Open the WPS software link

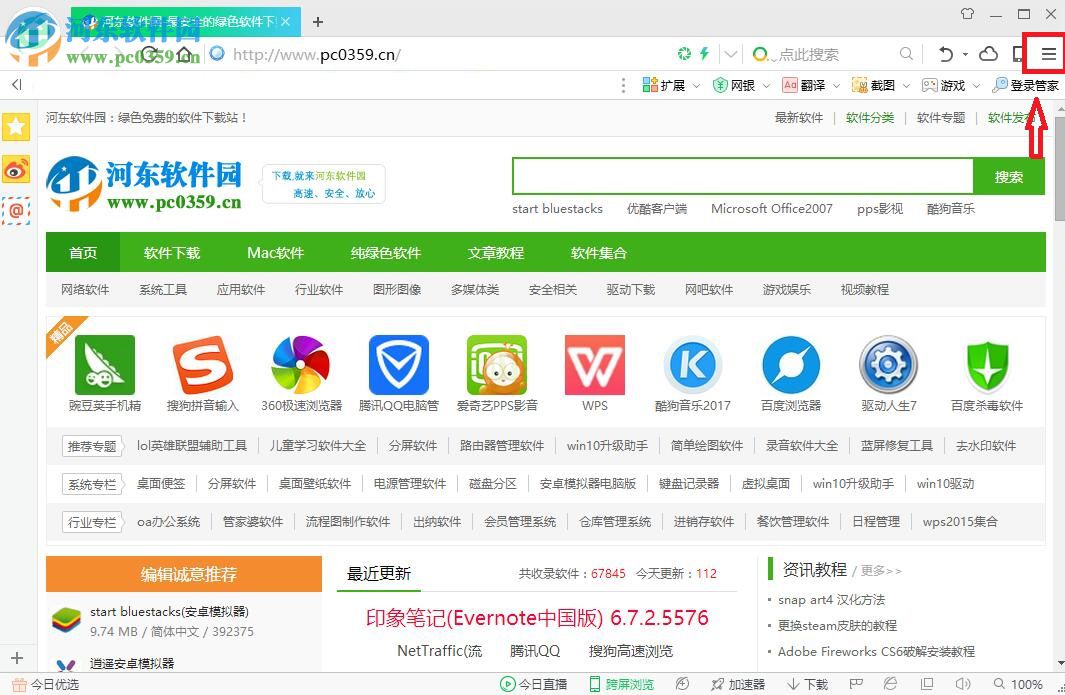594,372
